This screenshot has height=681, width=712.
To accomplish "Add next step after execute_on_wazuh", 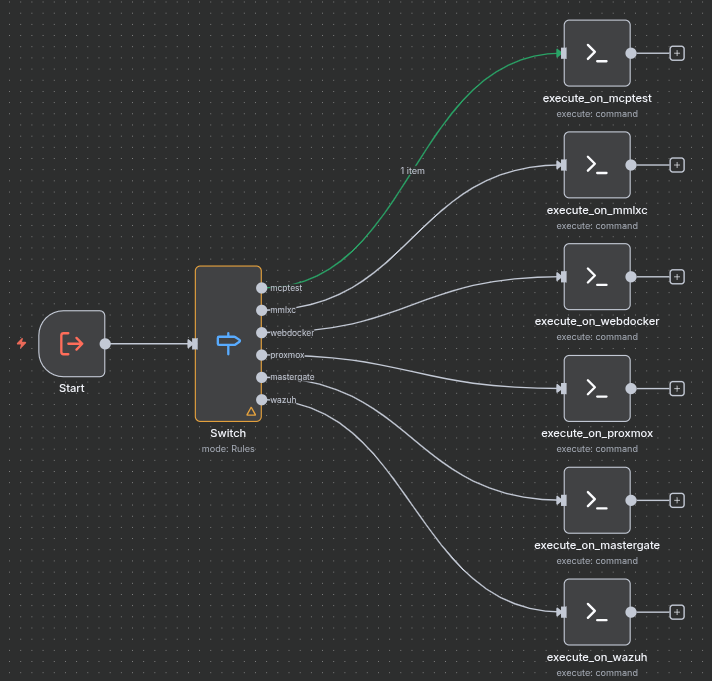I will (x=677, y=612).
